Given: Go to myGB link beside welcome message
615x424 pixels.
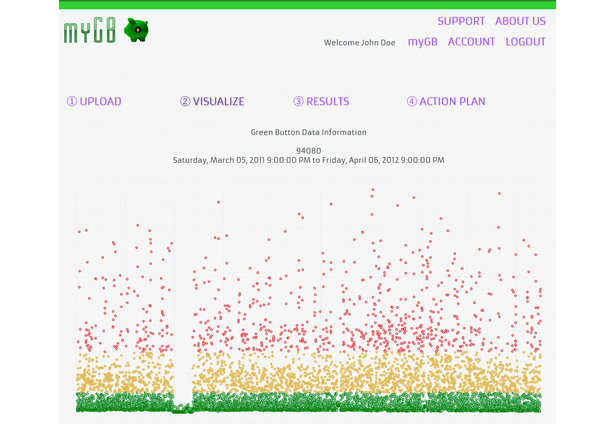Looking at the screenshot, I should [422, 42].
